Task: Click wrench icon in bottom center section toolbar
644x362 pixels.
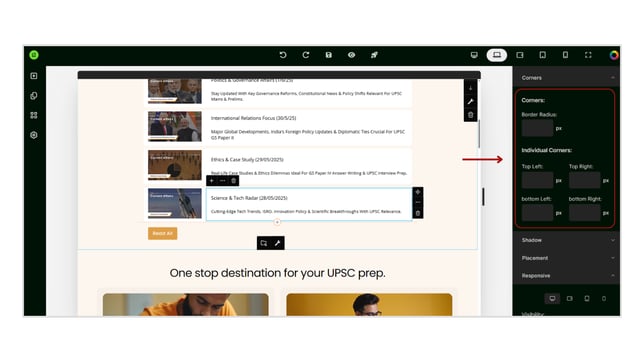Action: pos(278,243)
